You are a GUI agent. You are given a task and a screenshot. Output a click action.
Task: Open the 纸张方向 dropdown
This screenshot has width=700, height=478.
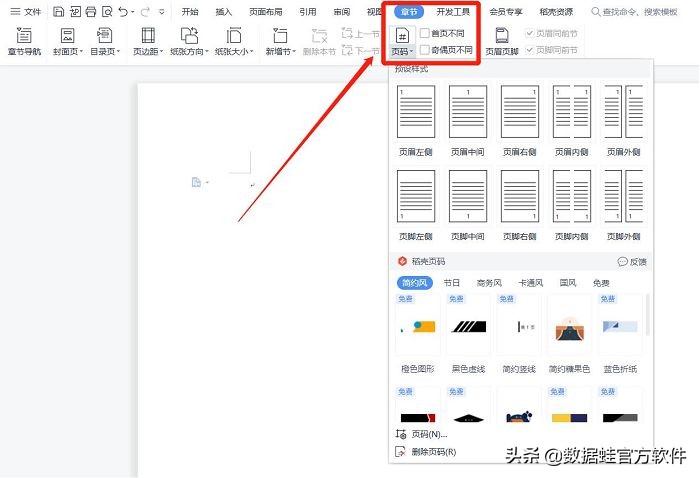(189, 41)
